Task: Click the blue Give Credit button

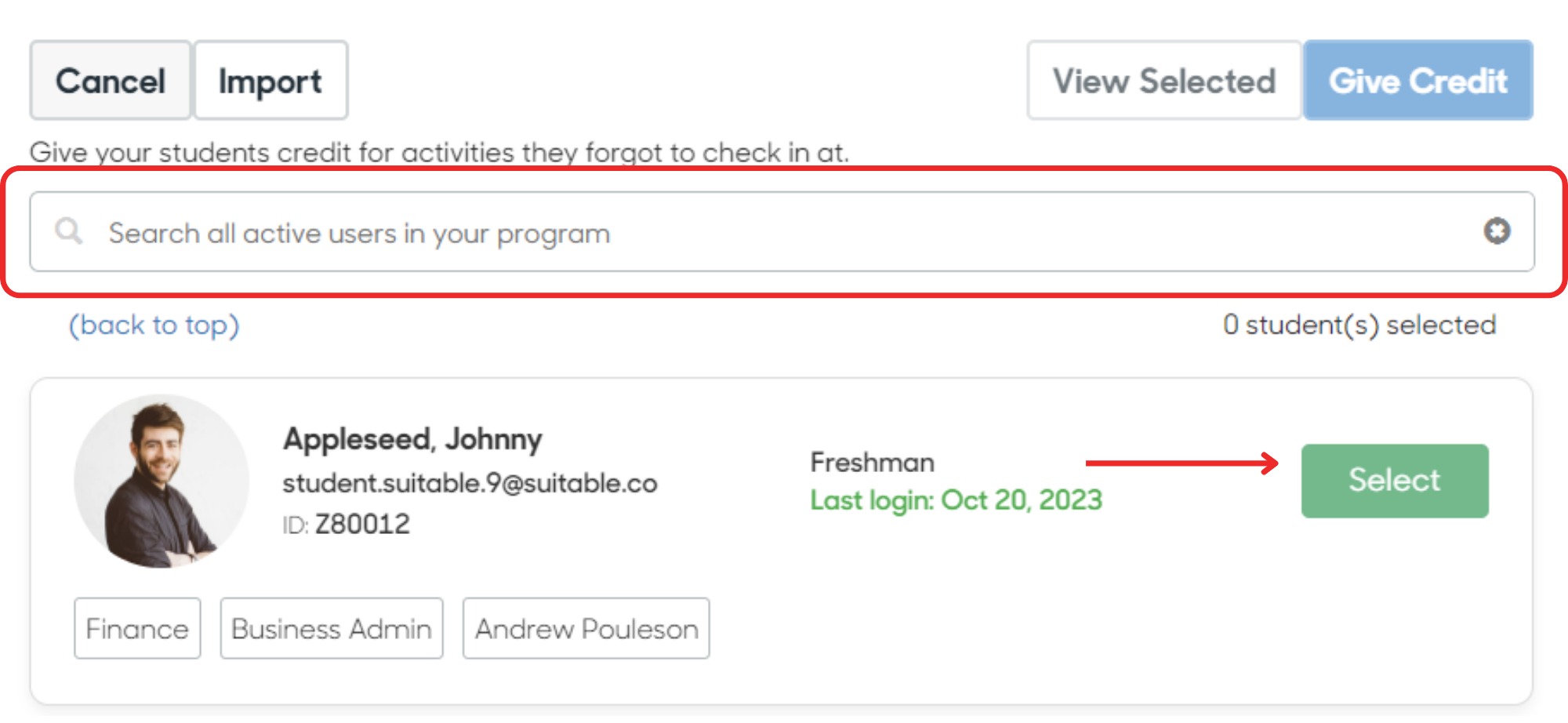Action: [x=1417, y=81]
